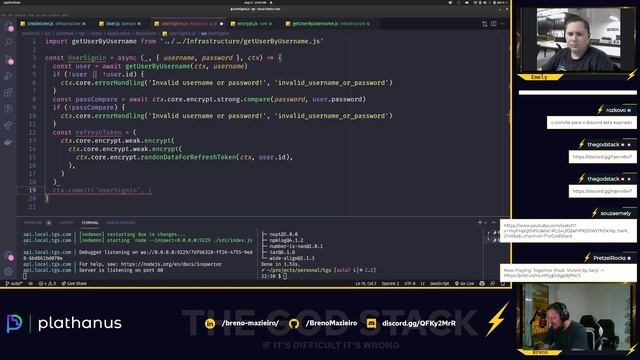Click the UserSignin.js breadcrumb item

coord(179,33)
